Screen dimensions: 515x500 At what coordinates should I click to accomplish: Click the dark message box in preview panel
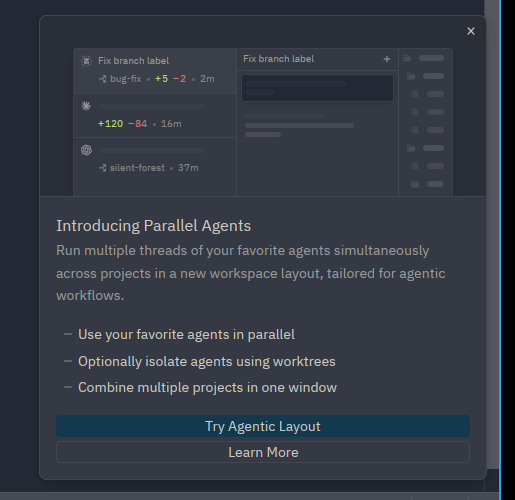point(317,88)
